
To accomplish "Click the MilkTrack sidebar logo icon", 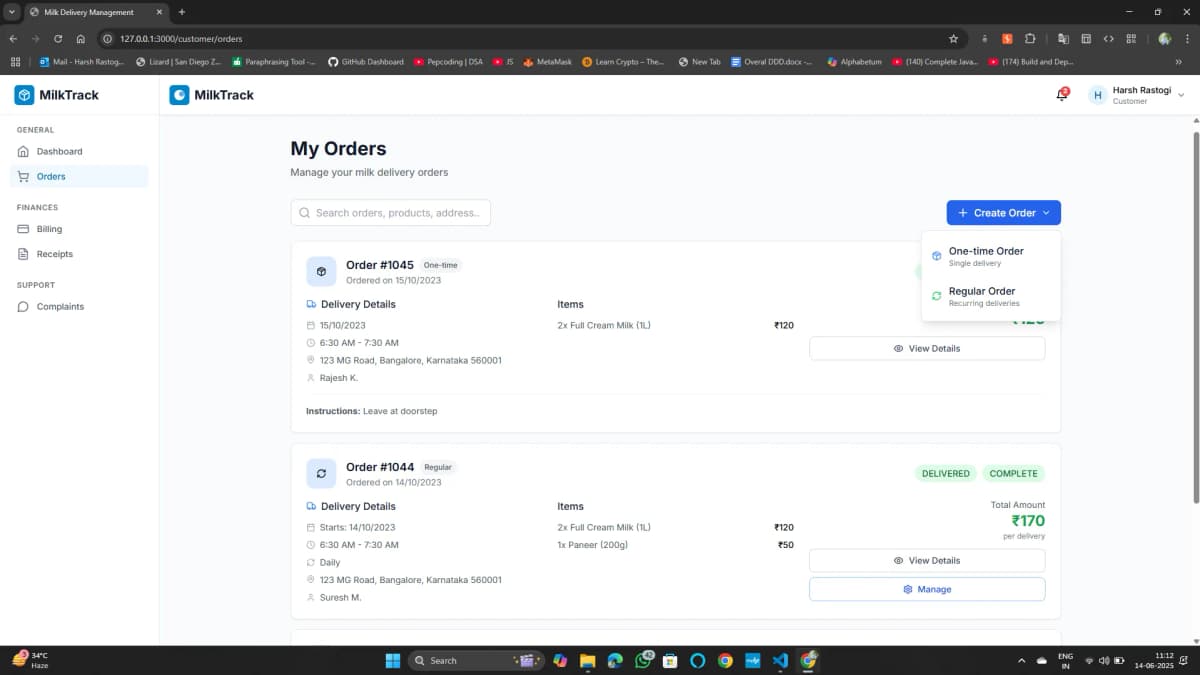I will pyautogui.click(x=24, y=95).
